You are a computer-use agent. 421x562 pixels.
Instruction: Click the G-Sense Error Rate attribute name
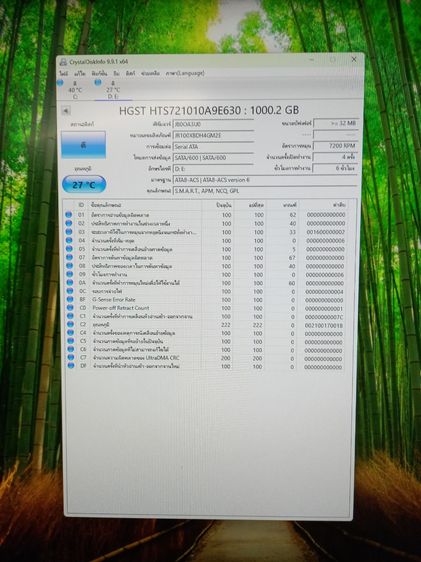tap(114, 300)
